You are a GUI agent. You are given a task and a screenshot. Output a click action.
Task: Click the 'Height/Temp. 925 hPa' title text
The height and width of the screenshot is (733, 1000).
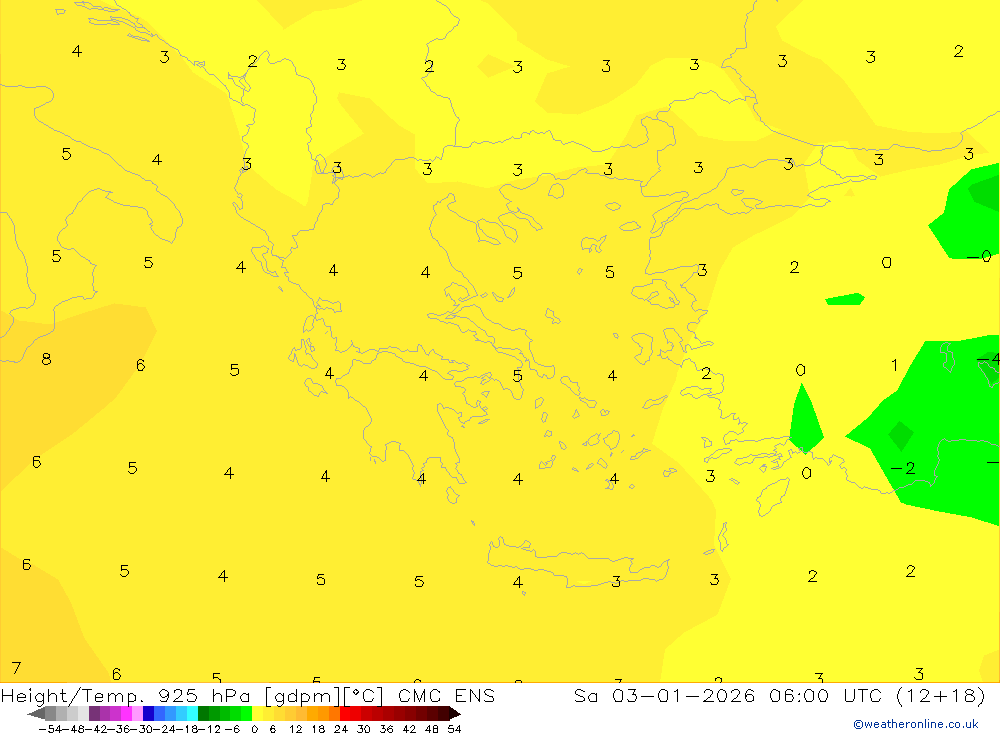[128, 696]
